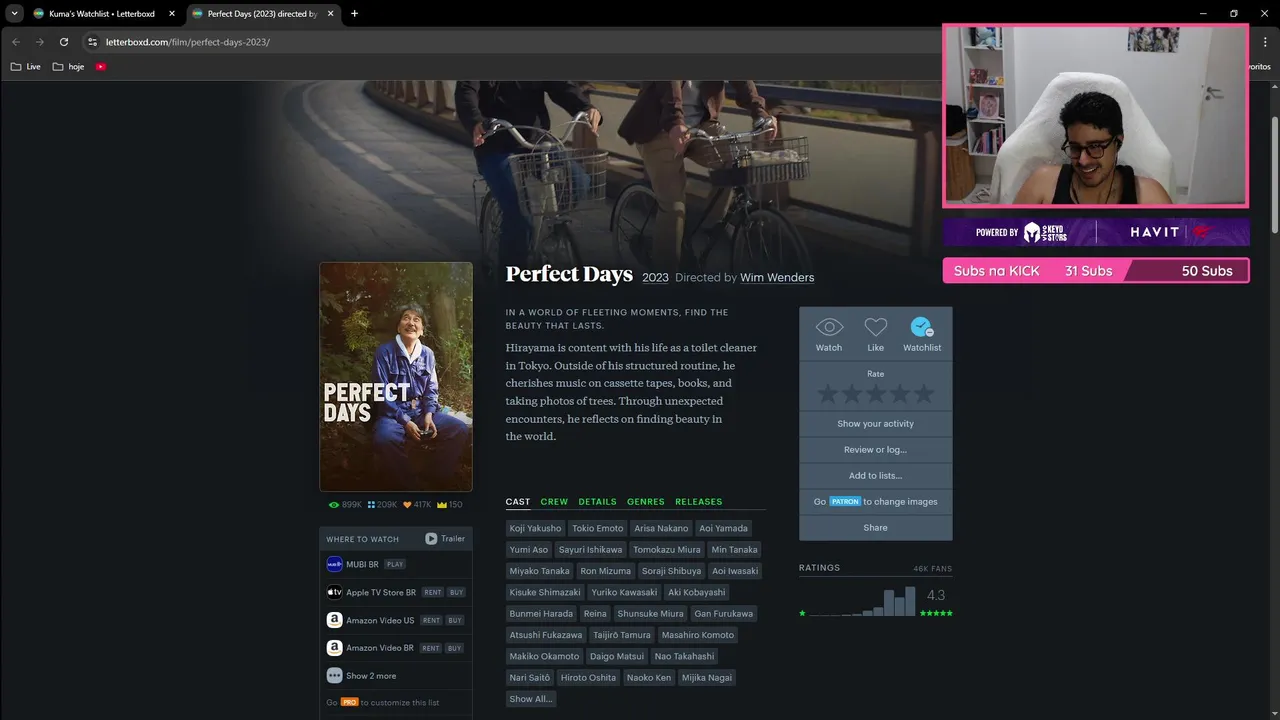Click the PRO badge to customize list
The image size is (1280, 720).
point(349,703)
